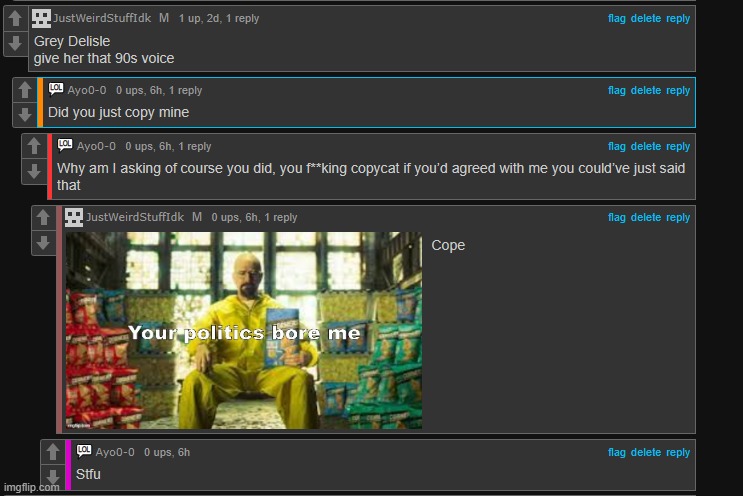Downvote the 'Why am I asking' comment
The width and height of the screenshot is (743, 496).
click(34, 171)
